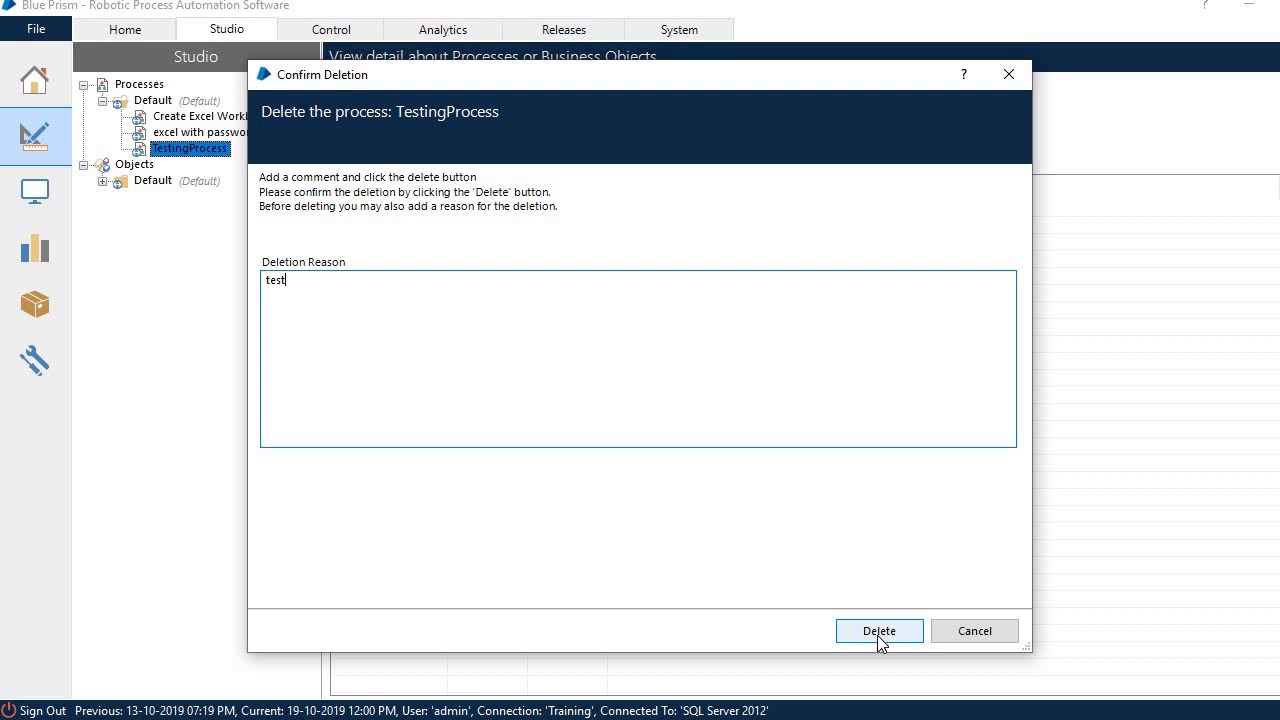Viewport: 1280px width, 720px height.
Task: Click inside the Deletion Reason text box
Action: tap(638, 359)
